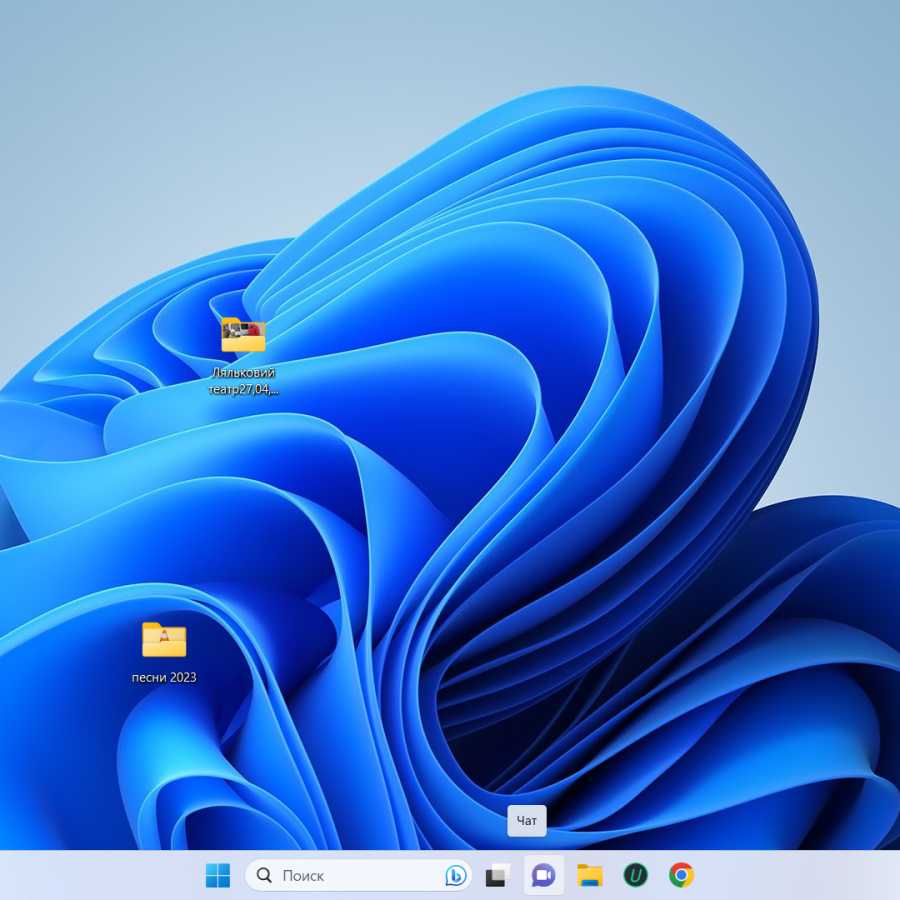
Task: Click empty taskbar space left of Start
Action: 100,875
